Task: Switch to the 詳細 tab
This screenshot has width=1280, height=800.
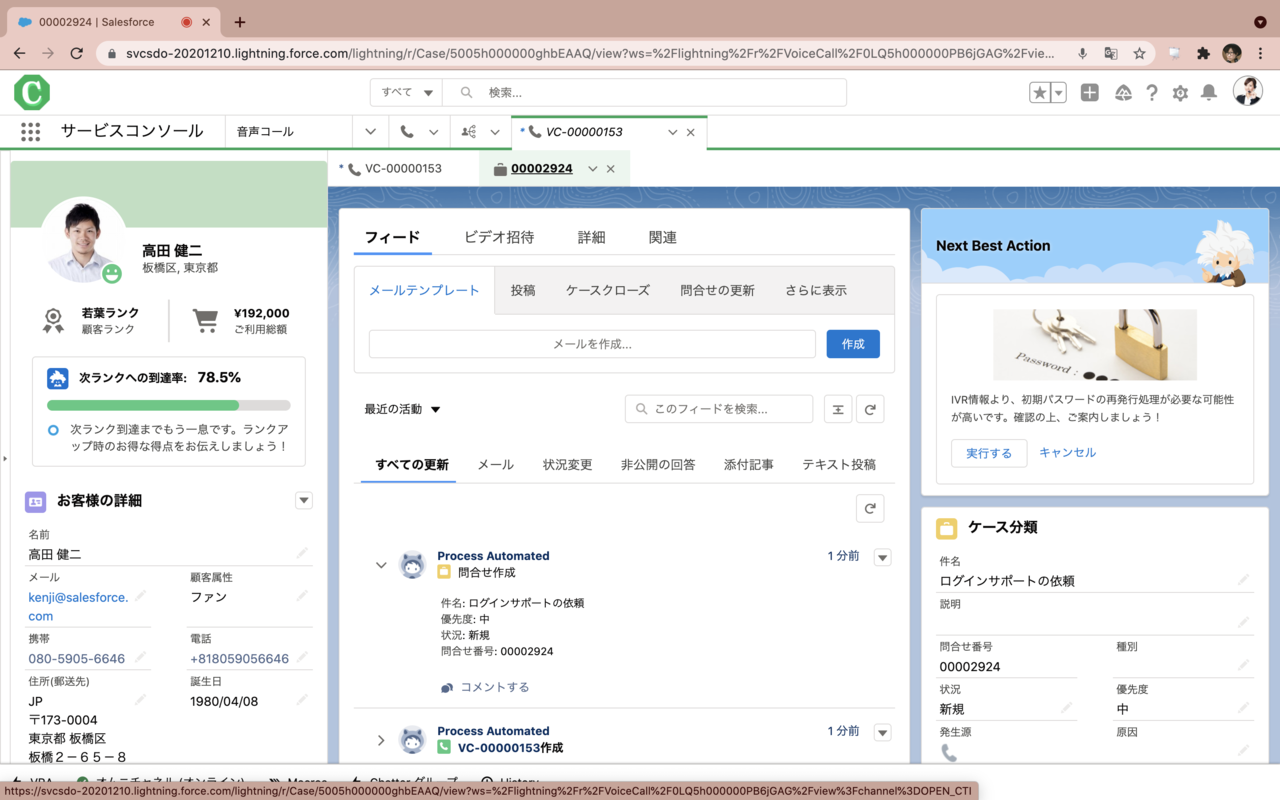Action: 591,237
